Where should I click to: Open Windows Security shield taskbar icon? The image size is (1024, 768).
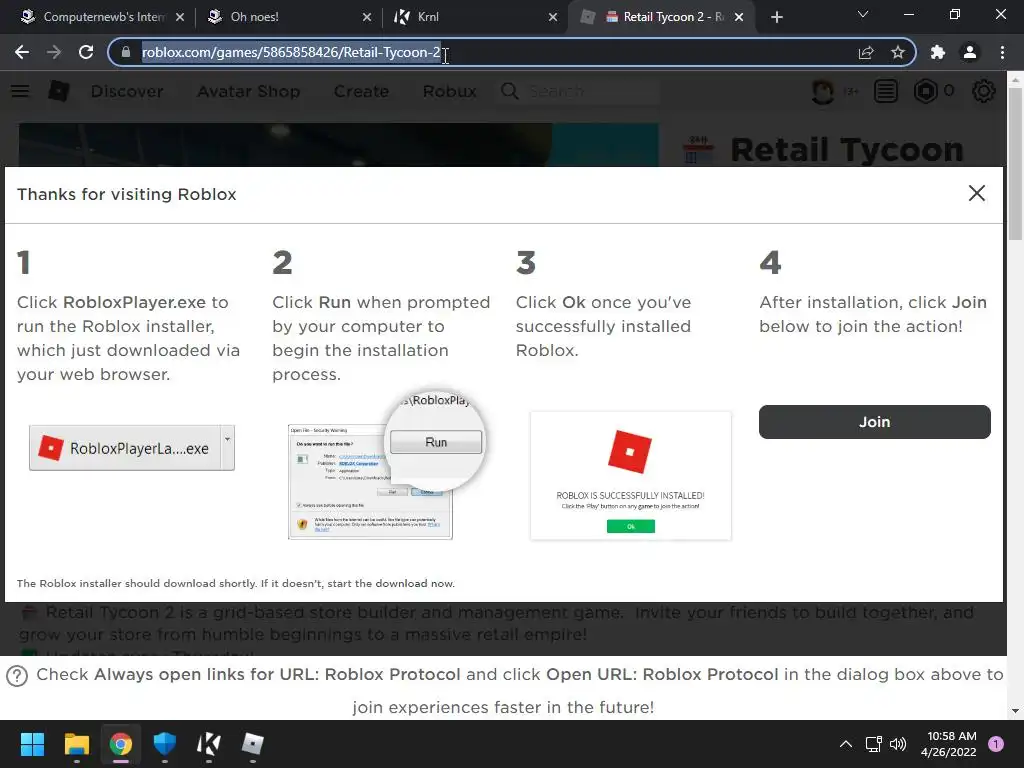point(165,744)
